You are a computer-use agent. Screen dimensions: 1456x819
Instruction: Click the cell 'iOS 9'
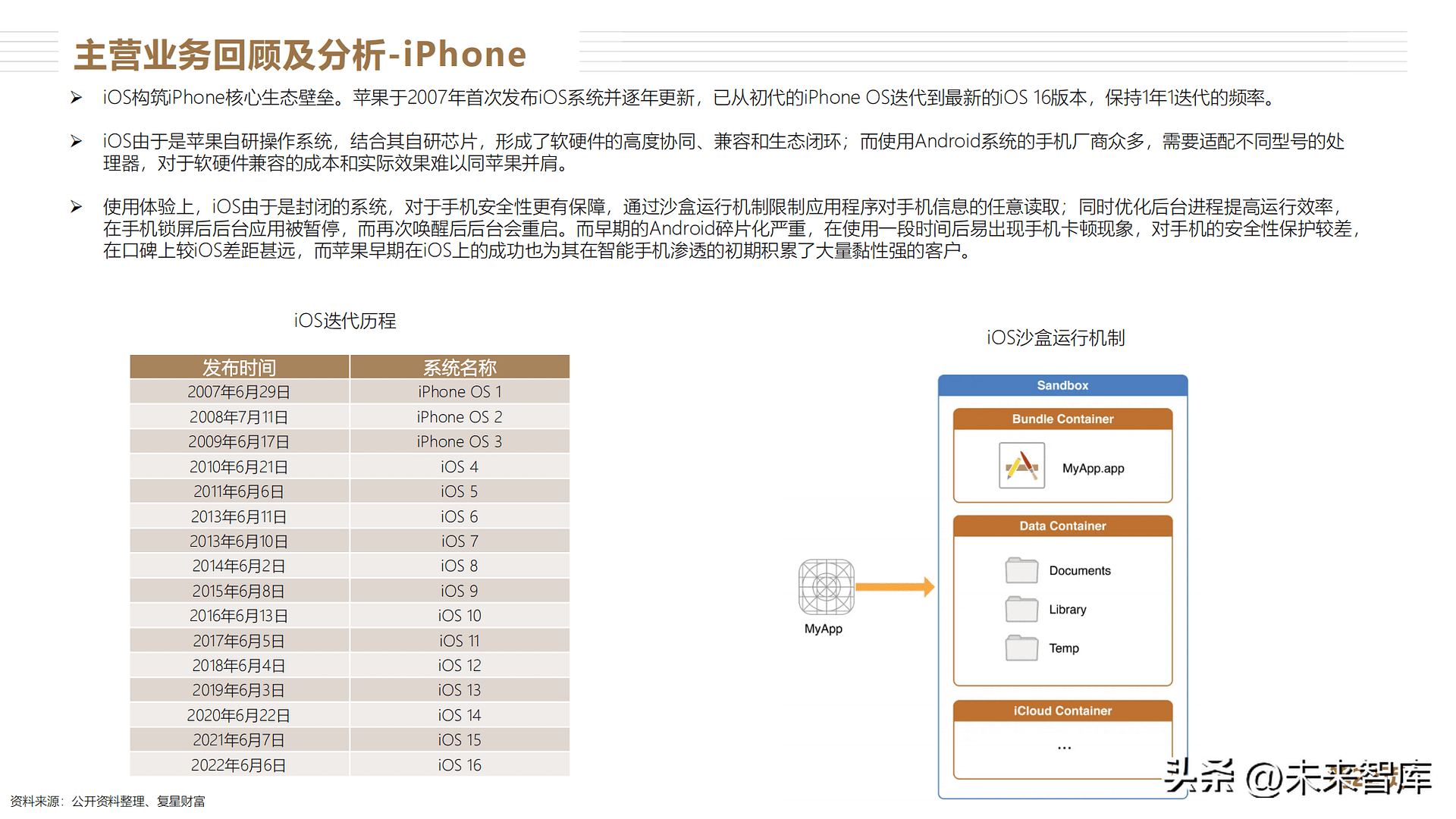pos(460,591)
